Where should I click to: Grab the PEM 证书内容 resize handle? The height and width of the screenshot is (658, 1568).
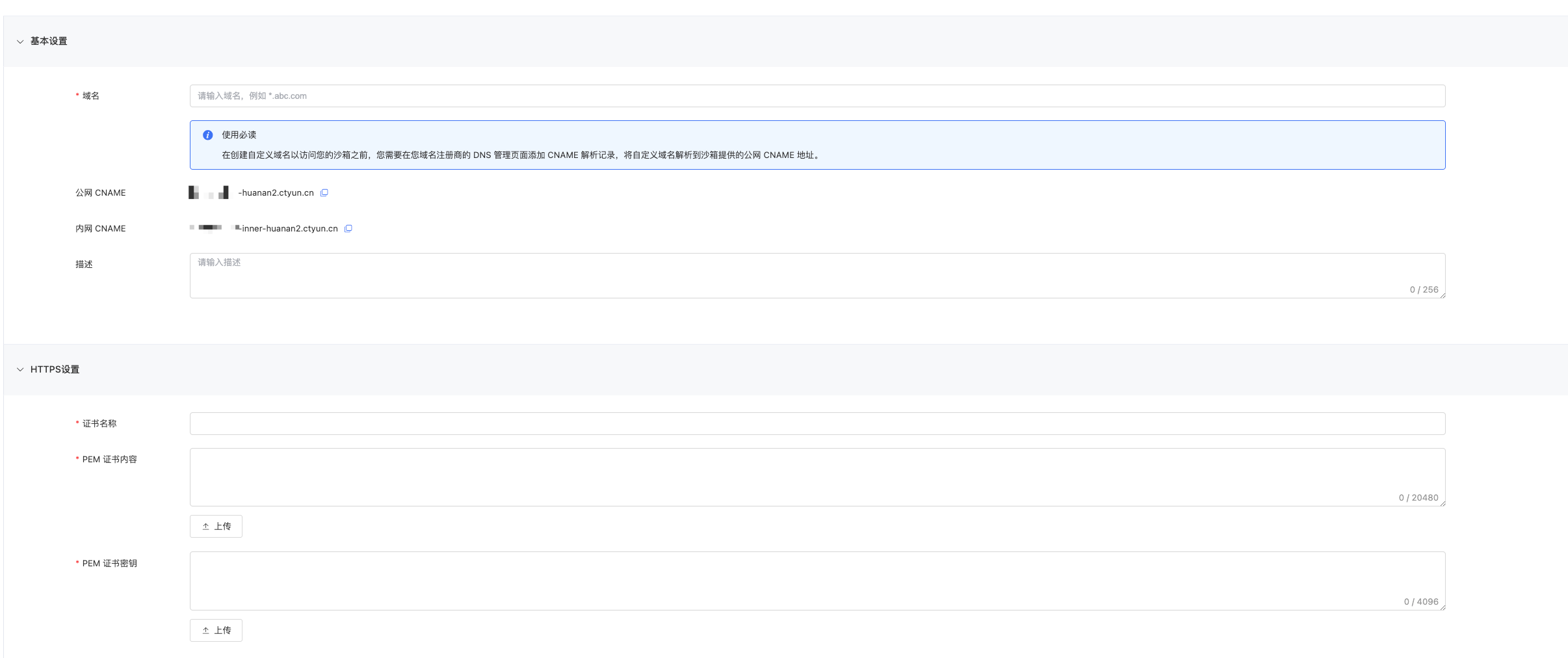click(1443, 504)
